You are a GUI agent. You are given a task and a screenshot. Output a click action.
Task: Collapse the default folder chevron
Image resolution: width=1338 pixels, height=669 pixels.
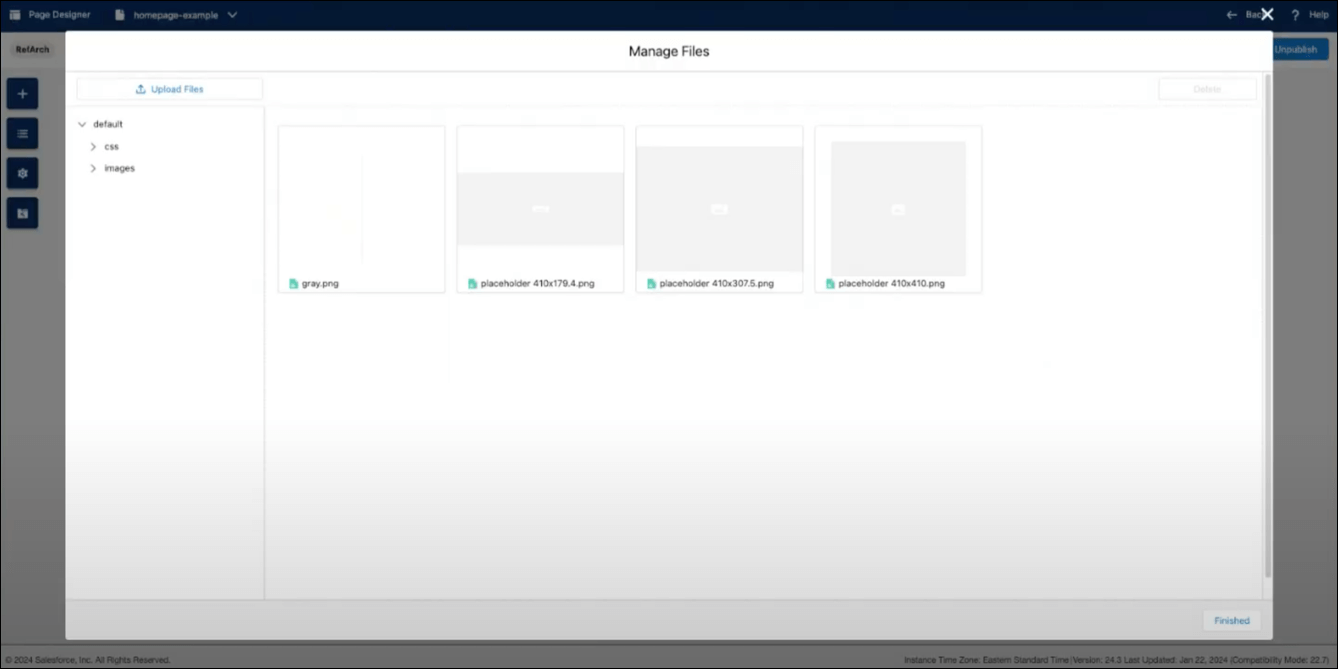tap(82, 124)
